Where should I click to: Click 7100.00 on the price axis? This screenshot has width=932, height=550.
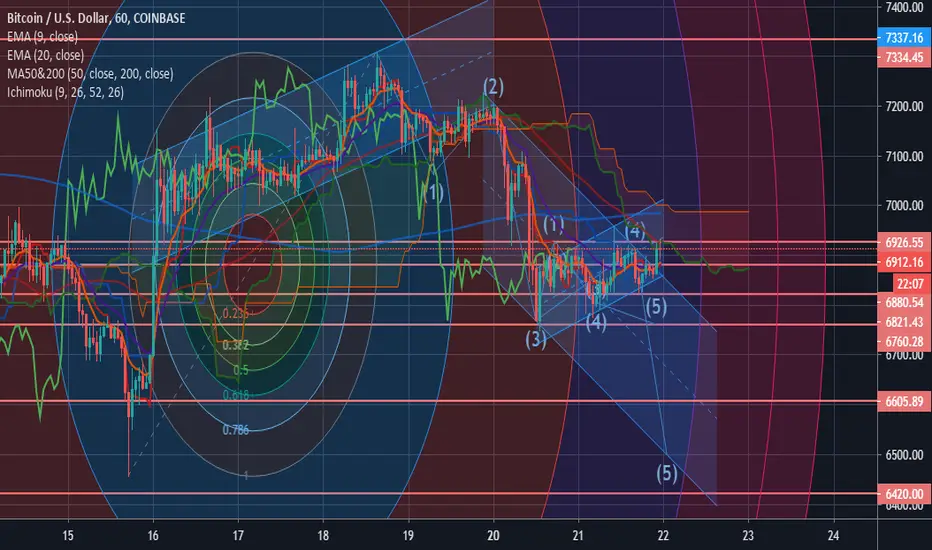point(904,156)
